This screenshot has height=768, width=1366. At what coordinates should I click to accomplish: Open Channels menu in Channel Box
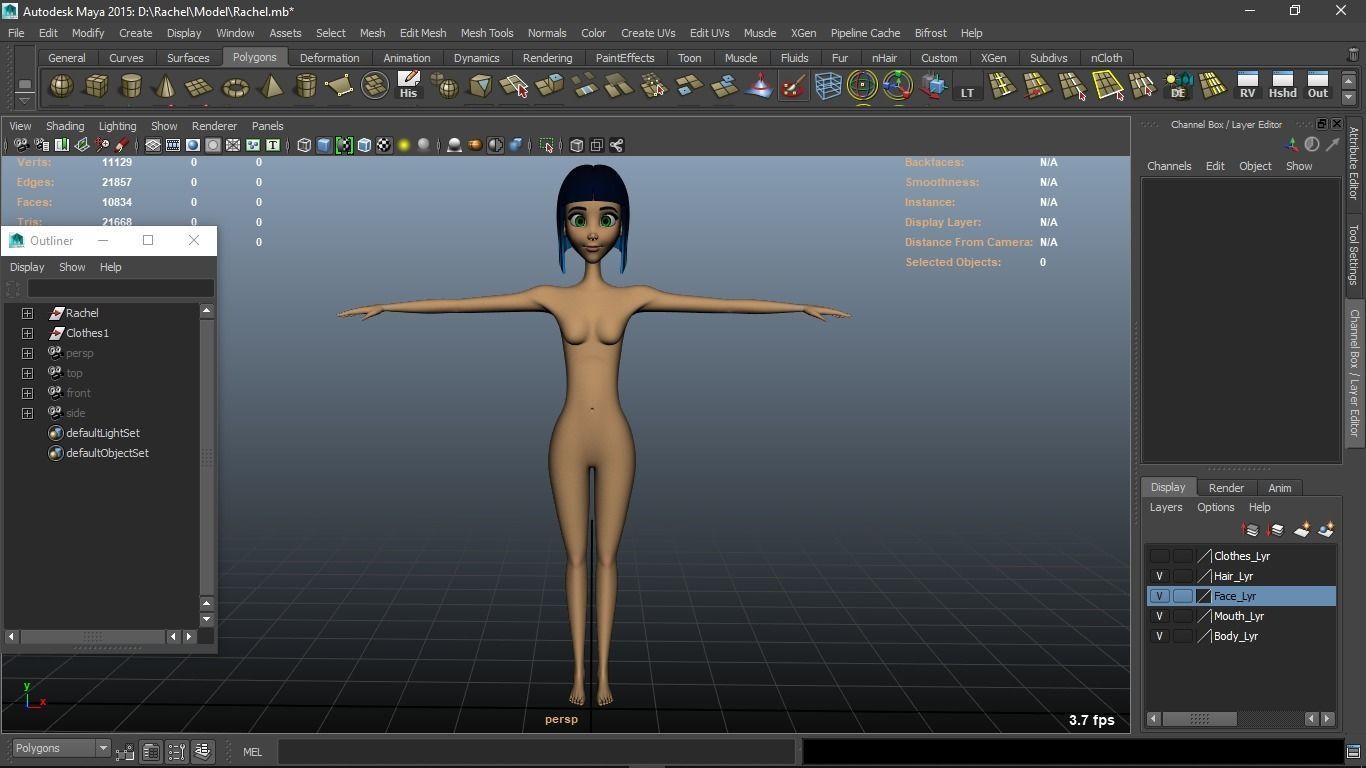[1169, 166]
